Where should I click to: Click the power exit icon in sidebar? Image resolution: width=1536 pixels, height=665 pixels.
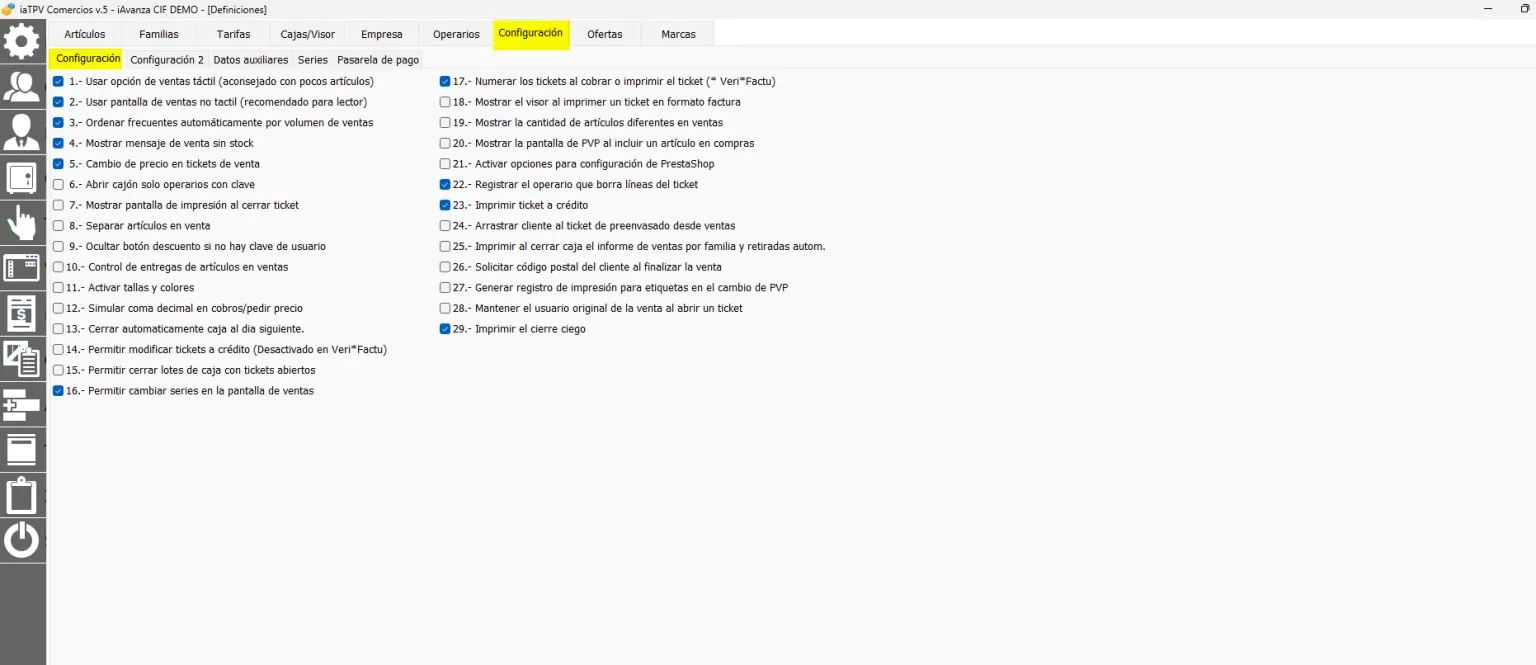tap(22, 540)
